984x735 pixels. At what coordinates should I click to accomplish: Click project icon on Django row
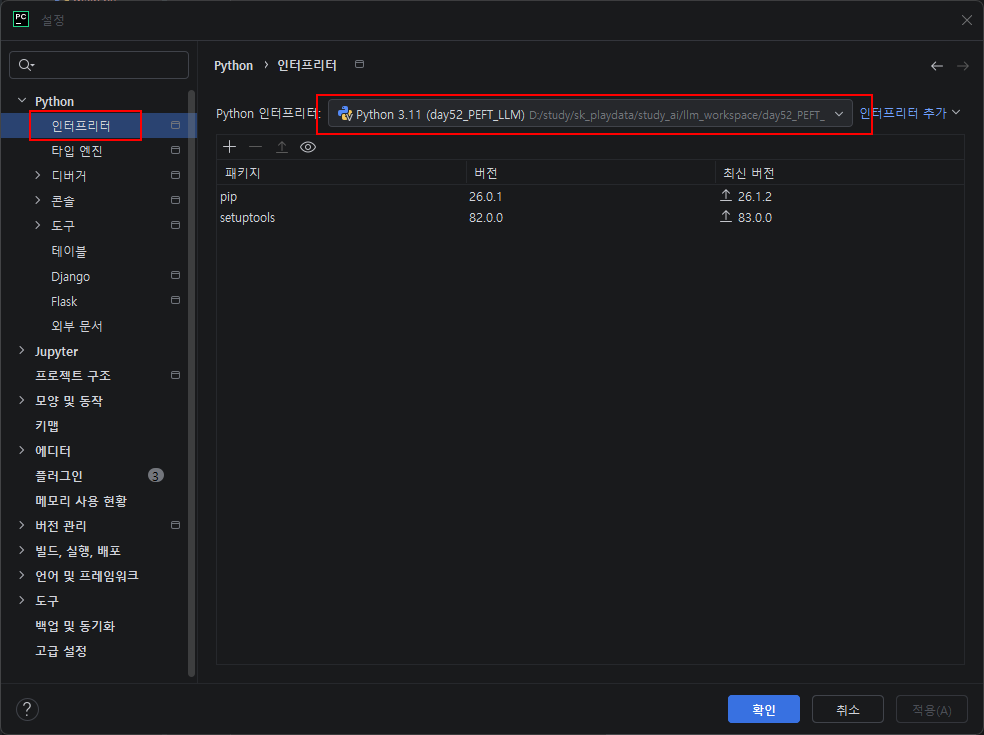coord(176,276)
